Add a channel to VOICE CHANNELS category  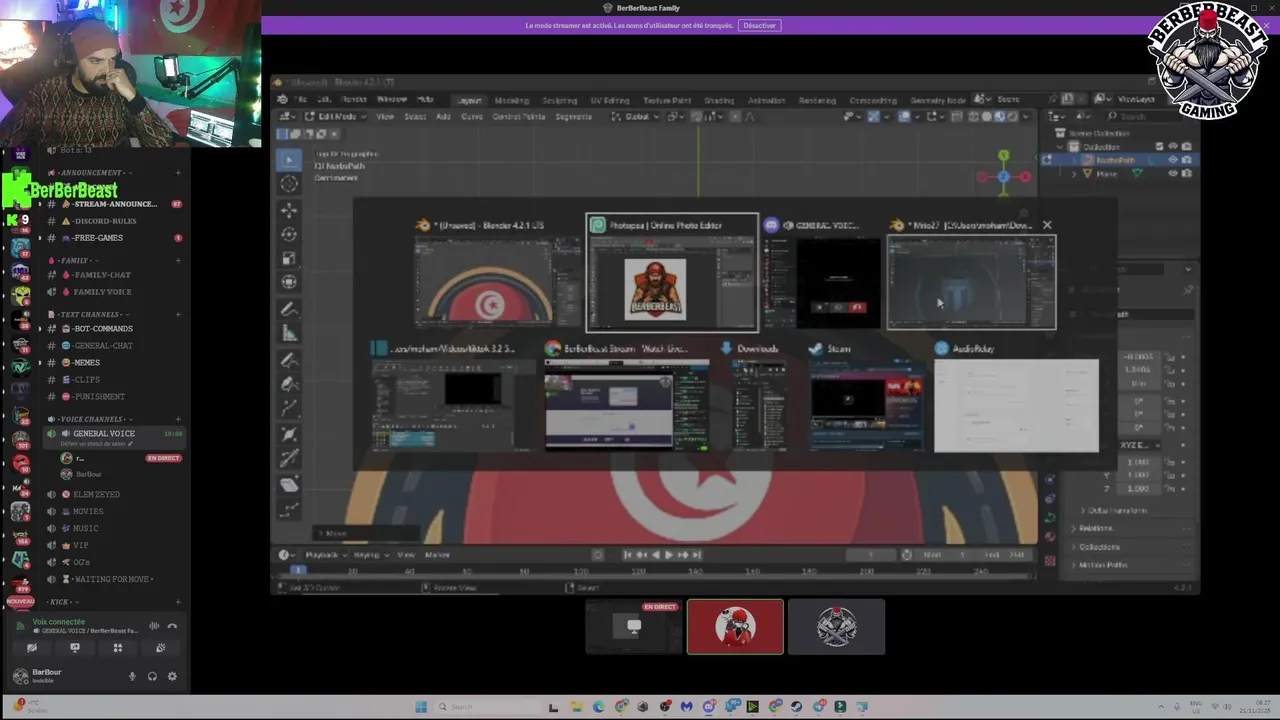tap(178, 419)
